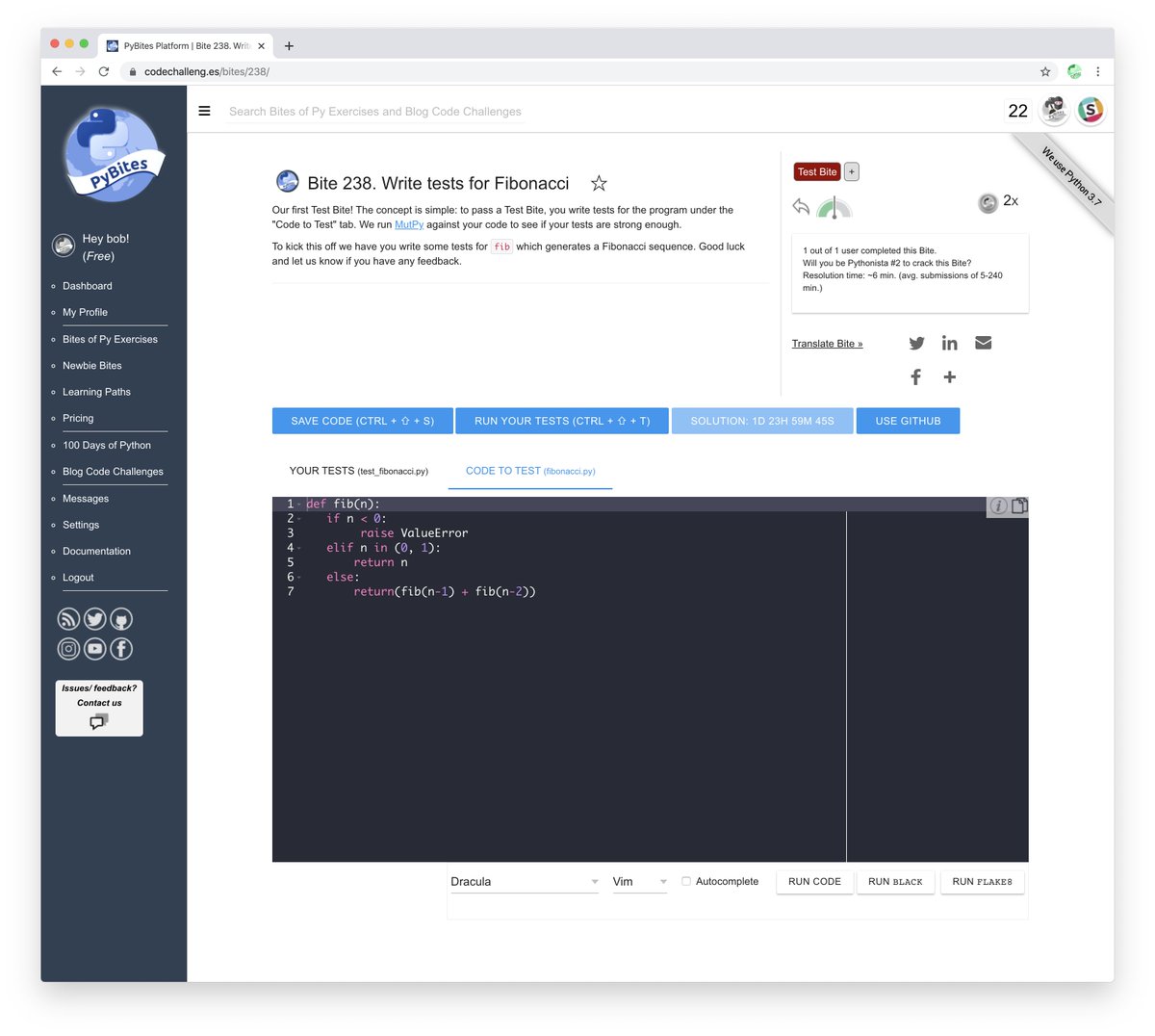
Task: Open My Profile in sidebar
Action: (85, 312)
